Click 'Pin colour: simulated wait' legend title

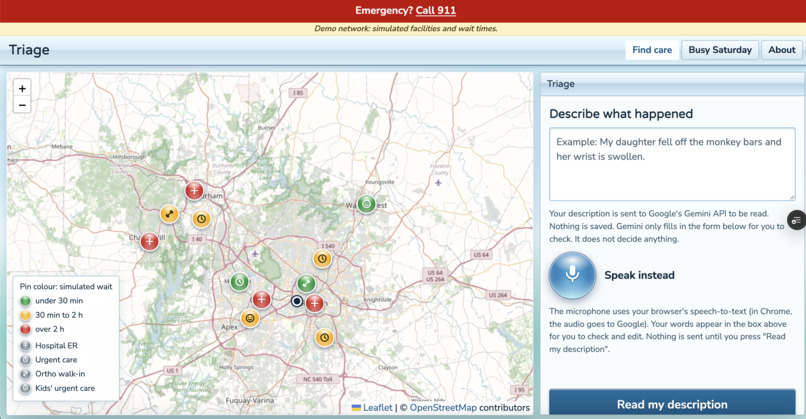[x=66, y=286]
